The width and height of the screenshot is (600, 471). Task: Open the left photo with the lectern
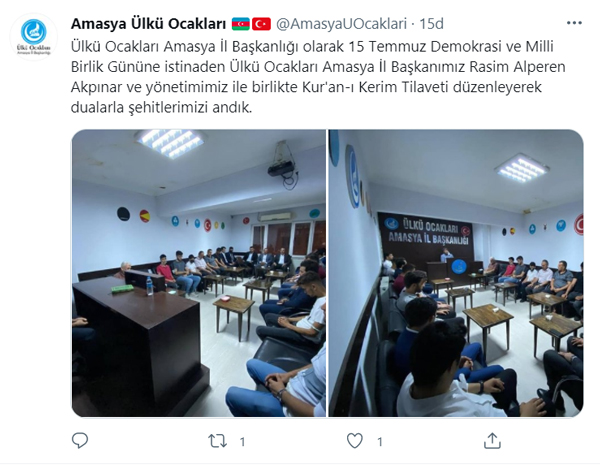click(x=199, y=273)
